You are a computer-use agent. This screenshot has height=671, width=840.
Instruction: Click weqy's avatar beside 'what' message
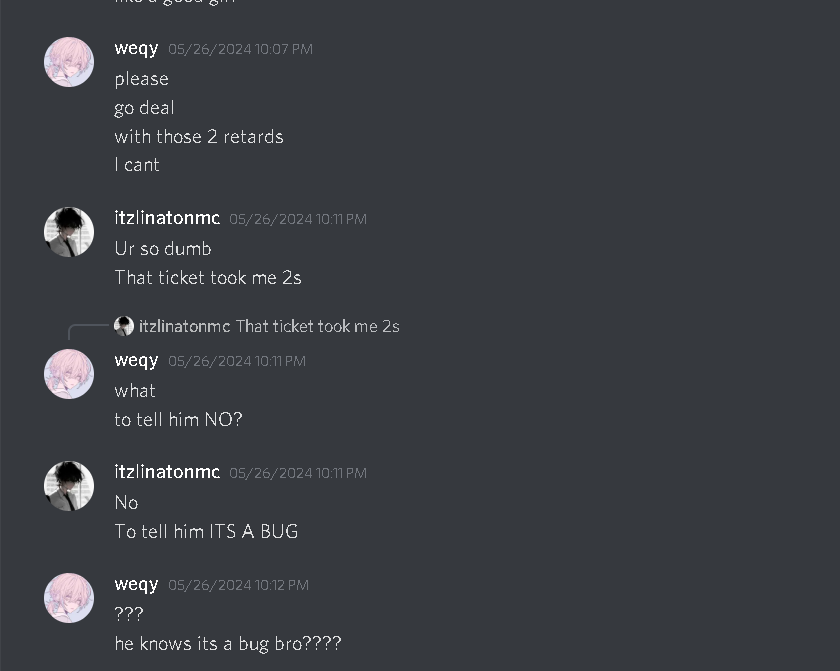pyautogui.click(x=69, y=374)
